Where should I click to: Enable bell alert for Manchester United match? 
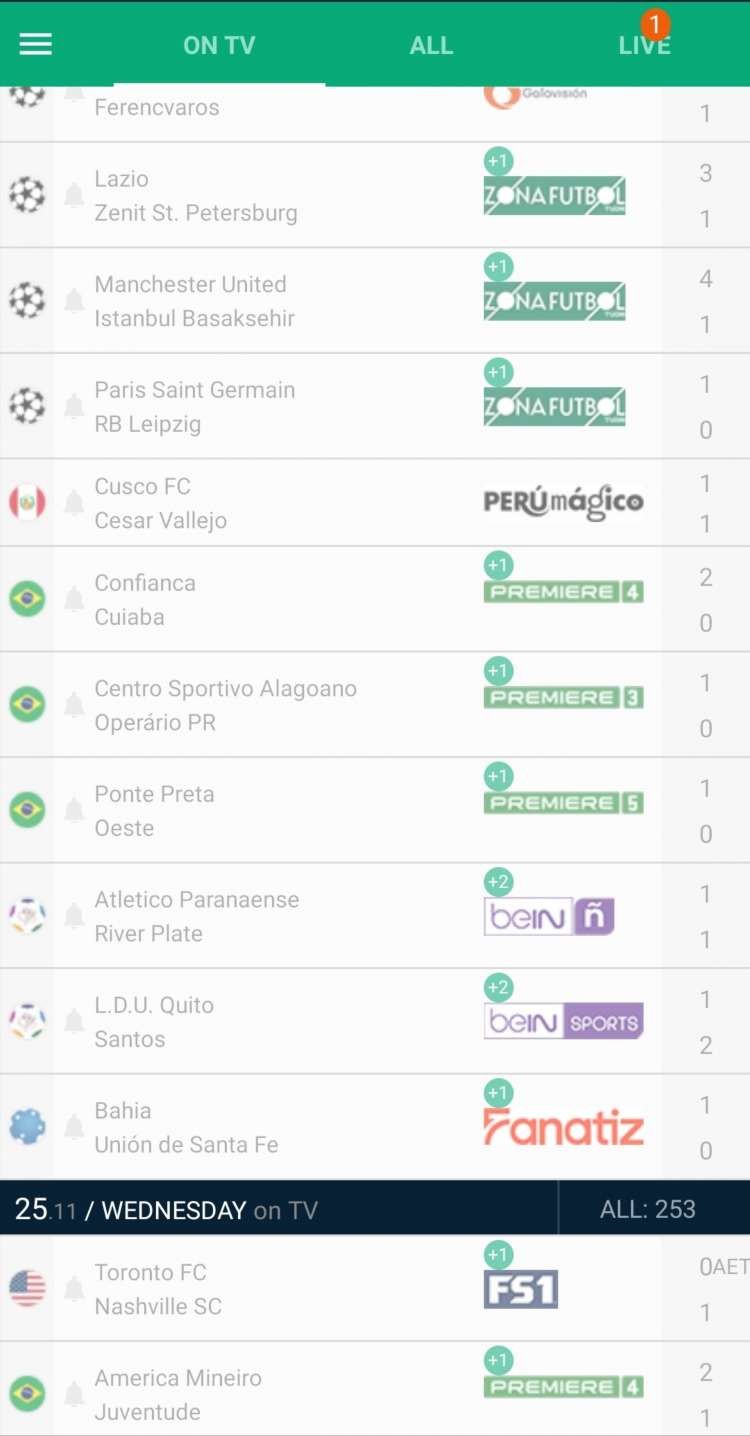pos(74,300)
